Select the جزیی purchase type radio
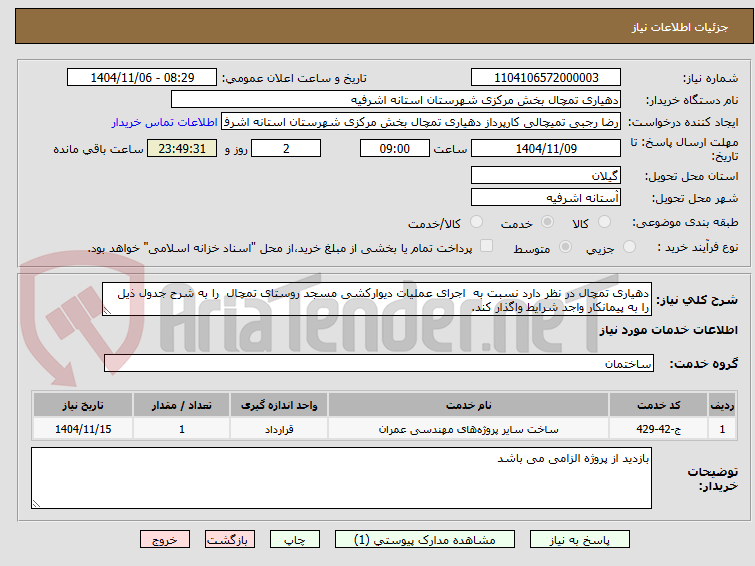The image size is (755, 566). point(629,247)
